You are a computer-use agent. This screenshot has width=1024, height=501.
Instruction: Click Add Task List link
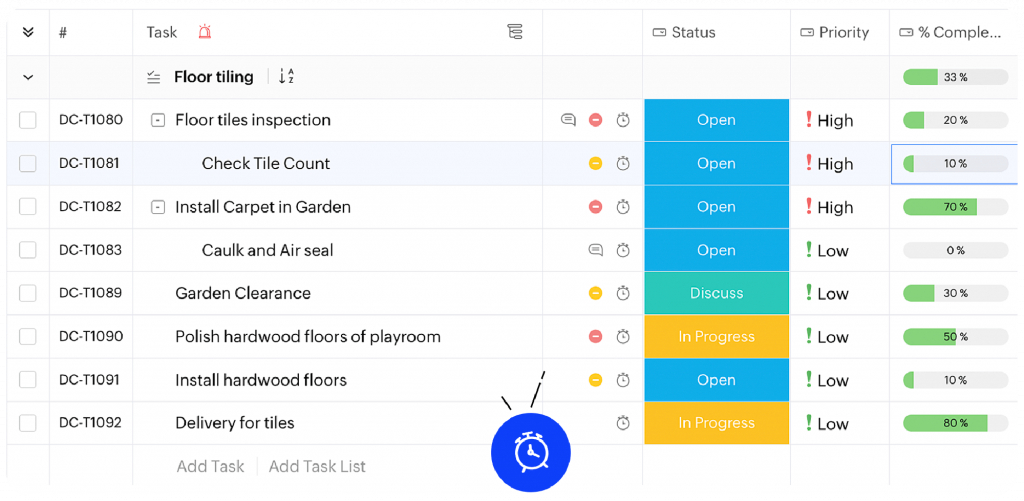(x=317, y=466)
